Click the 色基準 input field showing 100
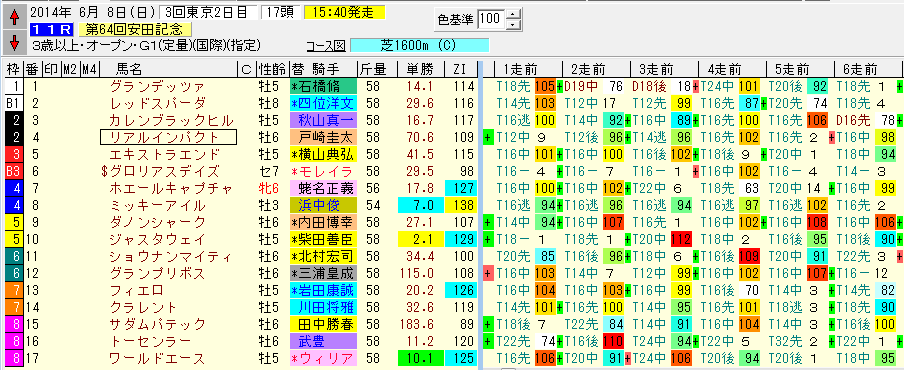This screenshot has height=370, width=904. click(x=491, y=20)
